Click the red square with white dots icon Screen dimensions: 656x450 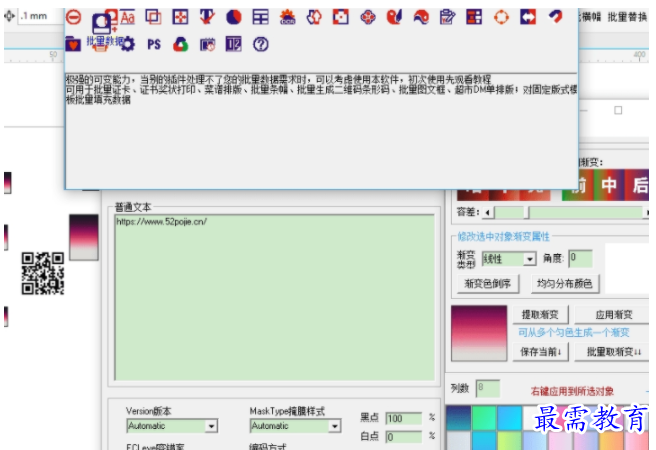click(341, 17)
